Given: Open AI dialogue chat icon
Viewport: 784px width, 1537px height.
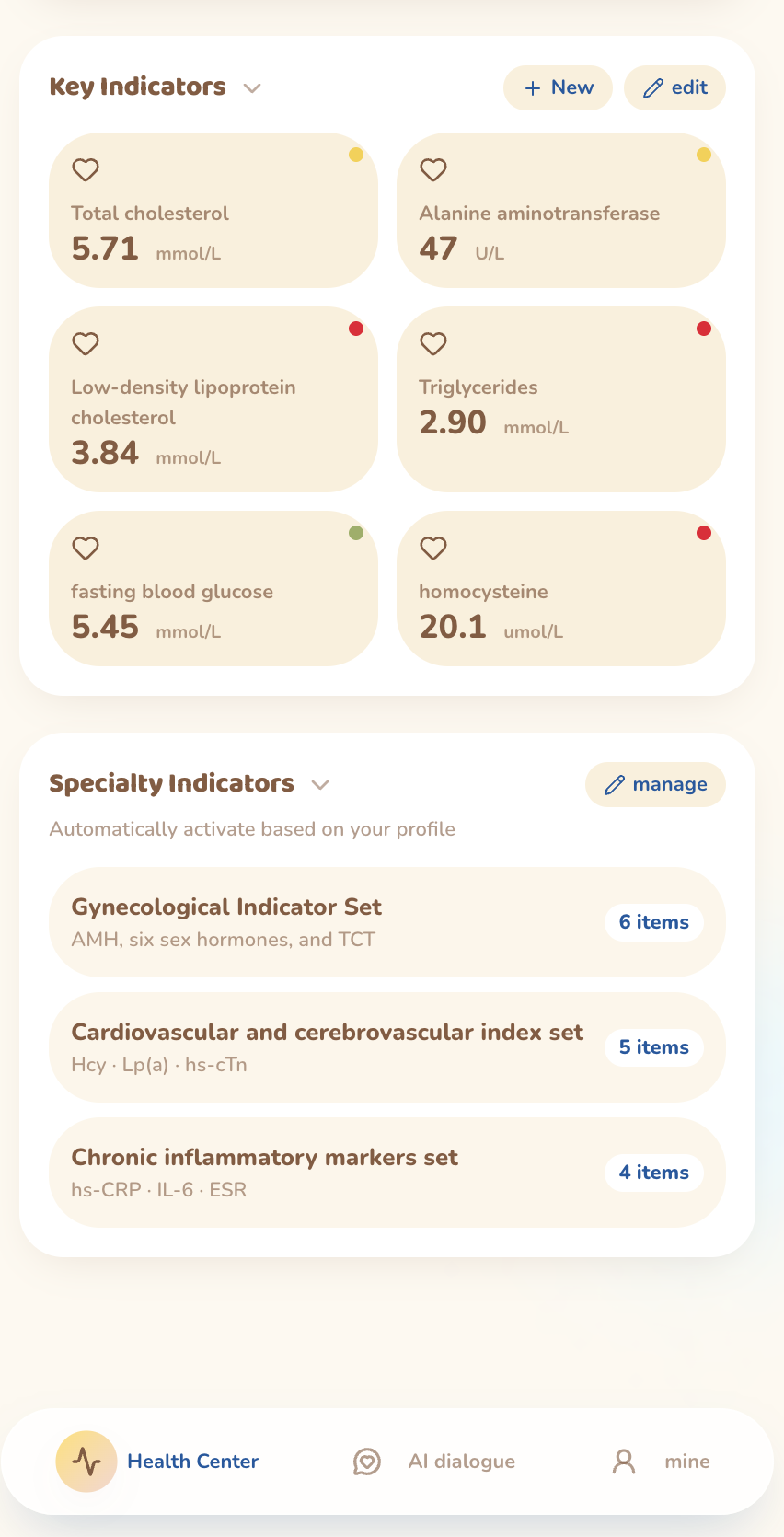Looking at the screenshot, I should click(367, 1462).
